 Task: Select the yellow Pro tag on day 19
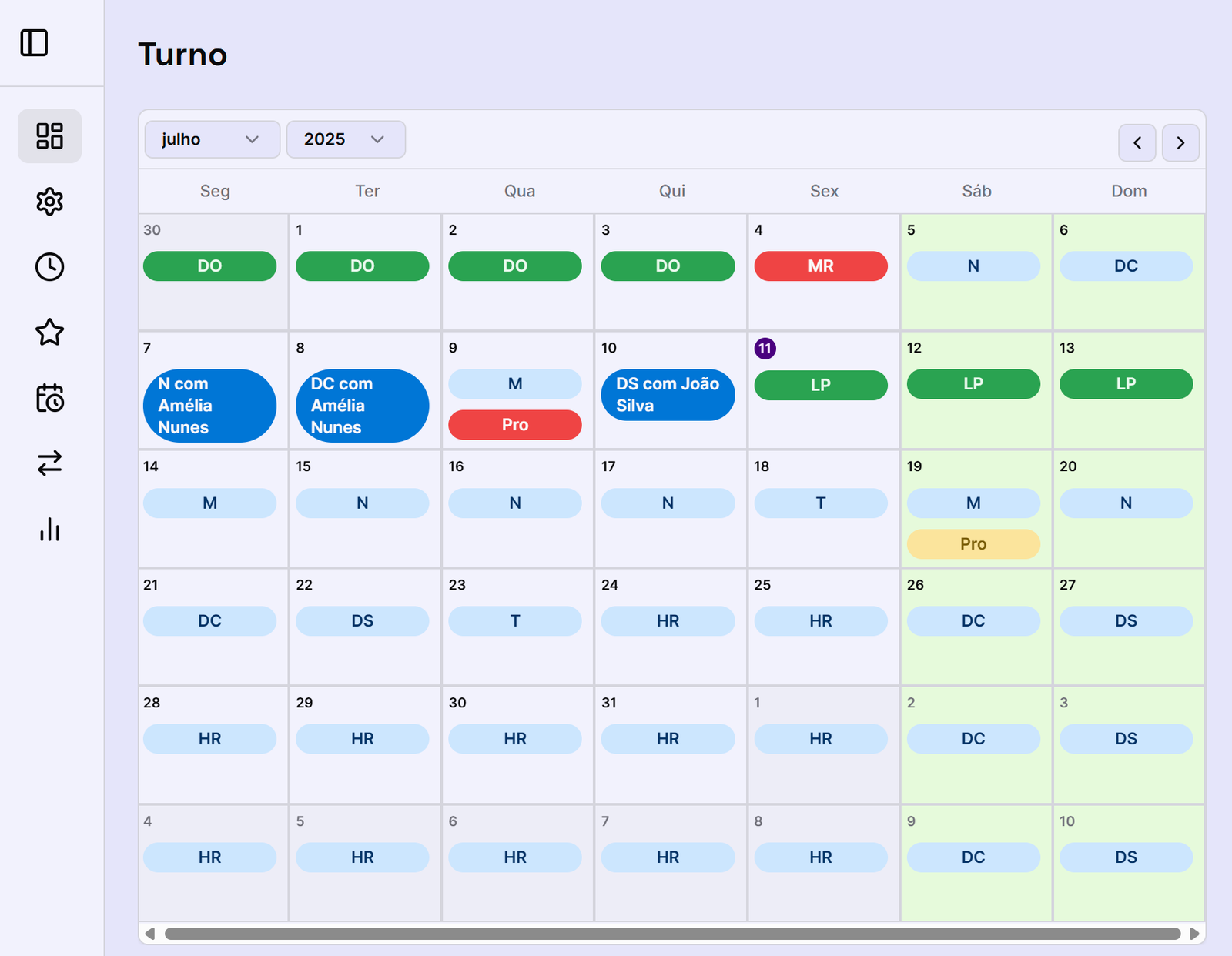tap(973, 544)
